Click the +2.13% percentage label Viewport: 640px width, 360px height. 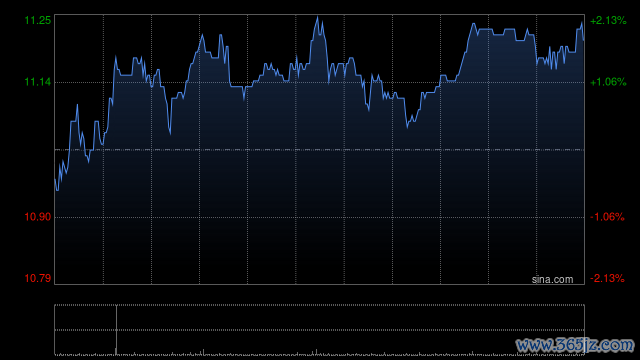tap(608, 20)
